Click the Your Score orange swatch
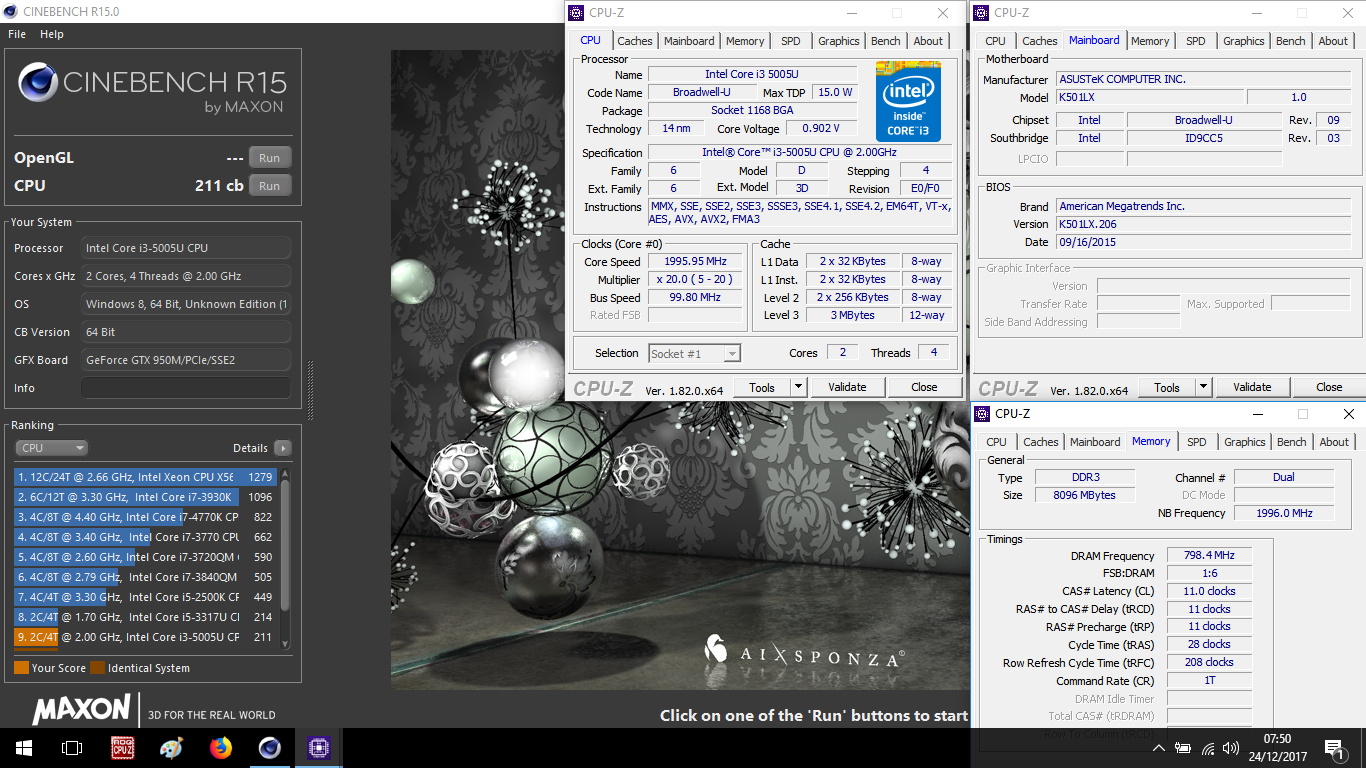This screenshot has height=768, width=1366. pos(21,668)
